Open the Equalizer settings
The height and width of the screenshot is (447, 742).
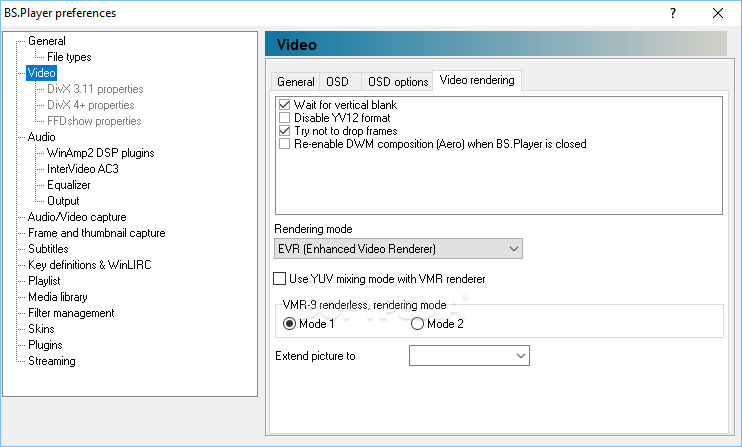tap(69, 185)
